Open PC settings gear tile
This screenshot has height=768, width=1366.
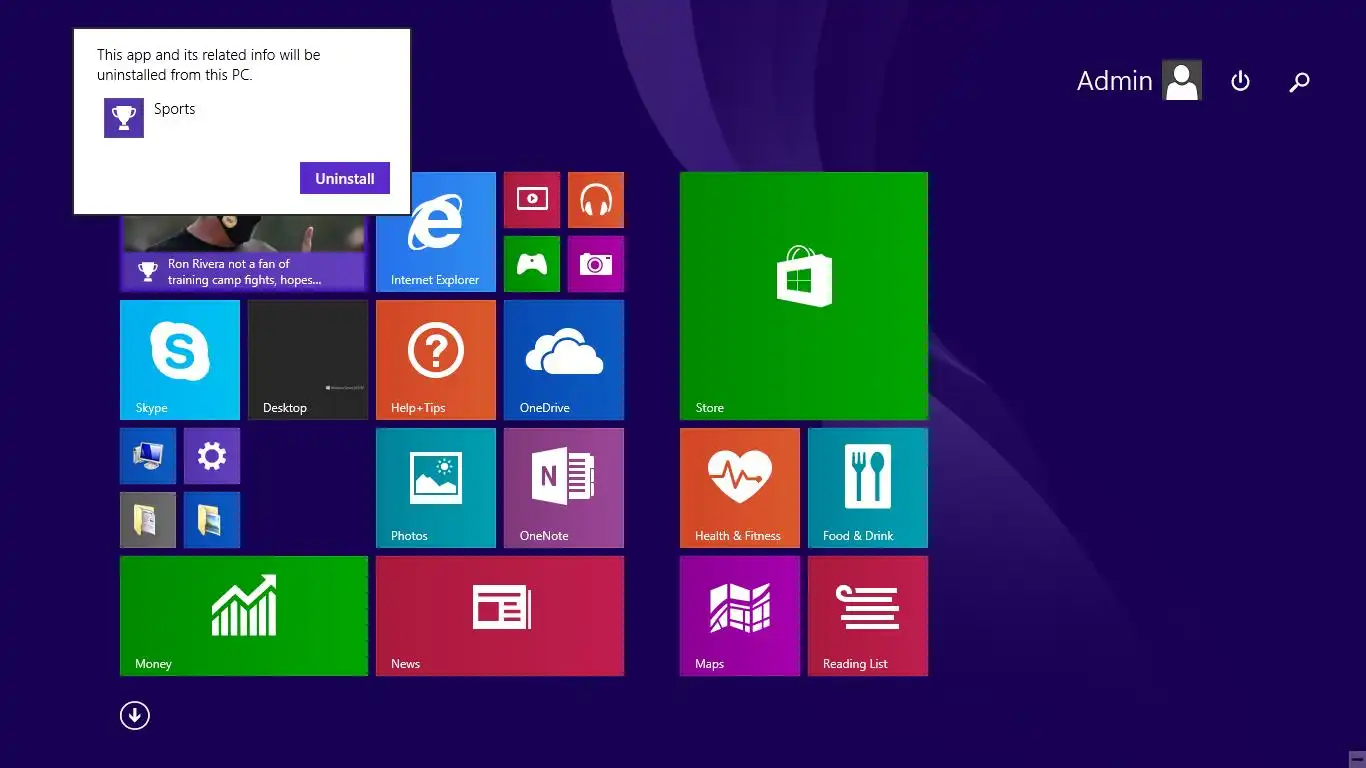(212, 456)
